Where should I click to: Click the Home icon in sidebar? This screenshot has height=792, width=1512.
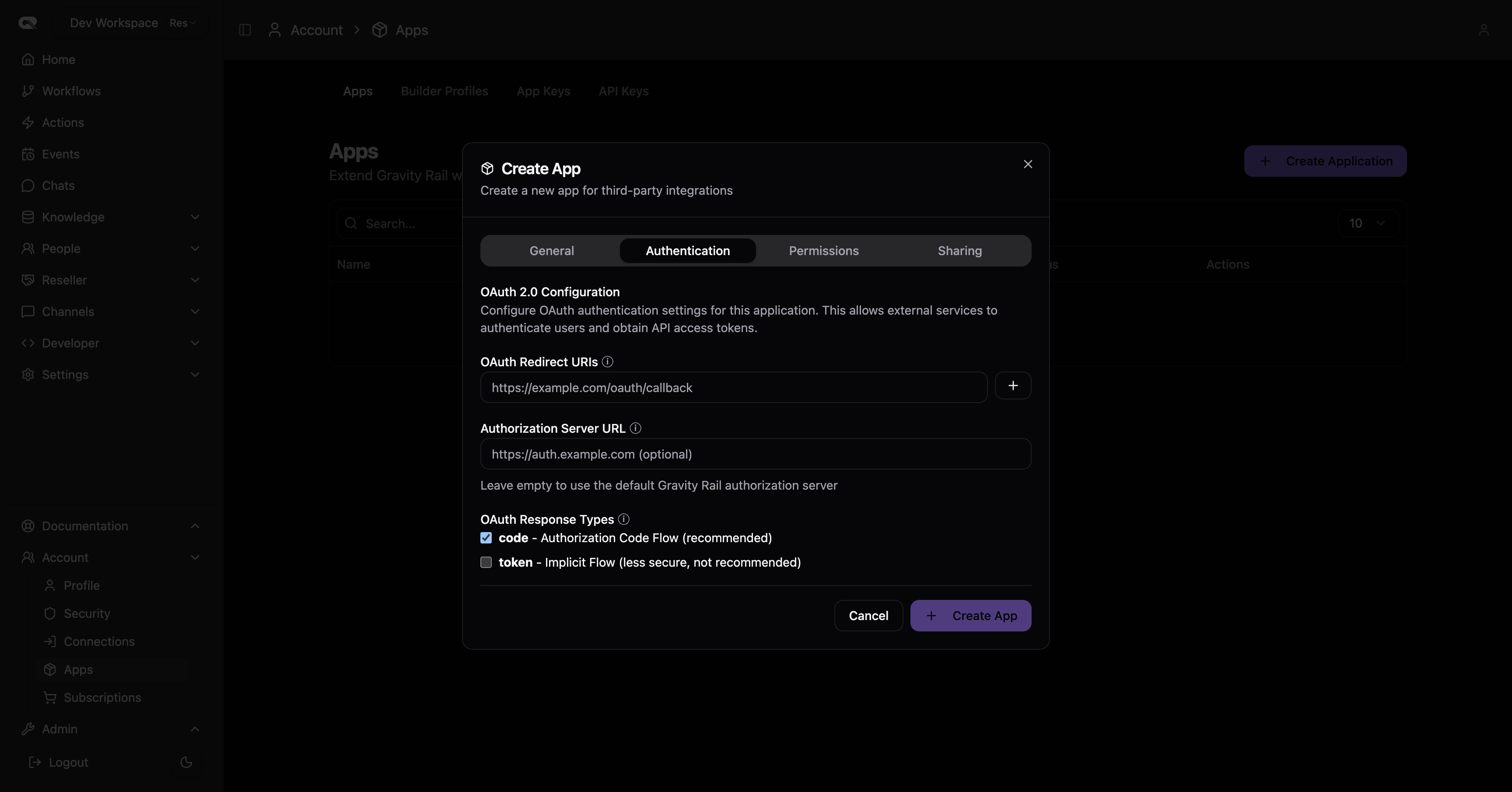28,60
